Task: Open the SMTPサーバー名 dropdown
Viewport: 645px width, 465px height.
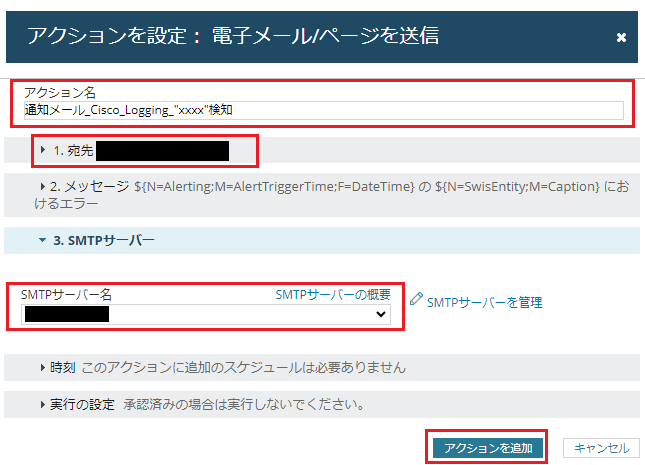Action: tap(206, 314)
